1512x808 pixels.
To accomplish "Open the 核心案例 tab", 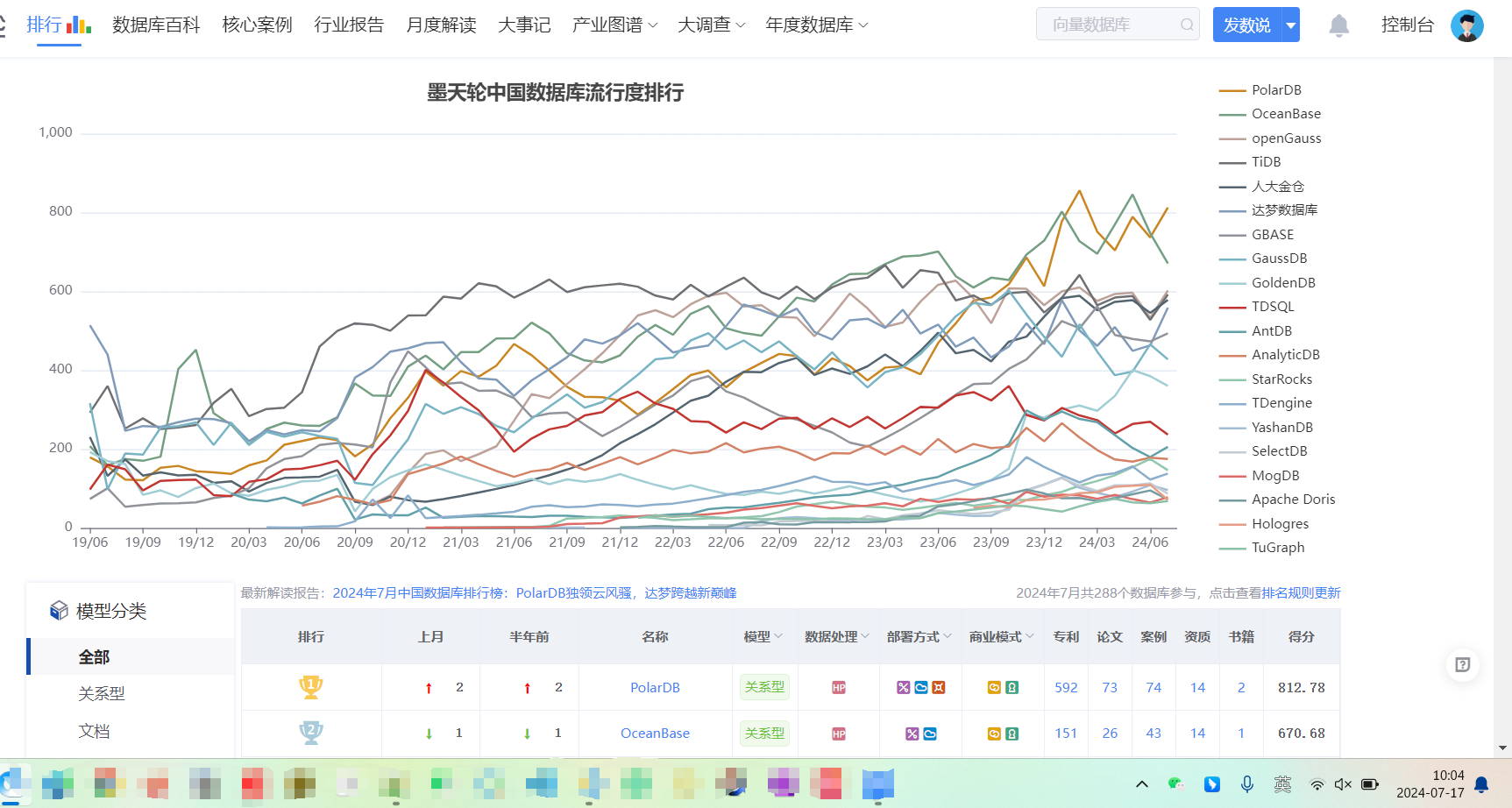I will point(257,25).
